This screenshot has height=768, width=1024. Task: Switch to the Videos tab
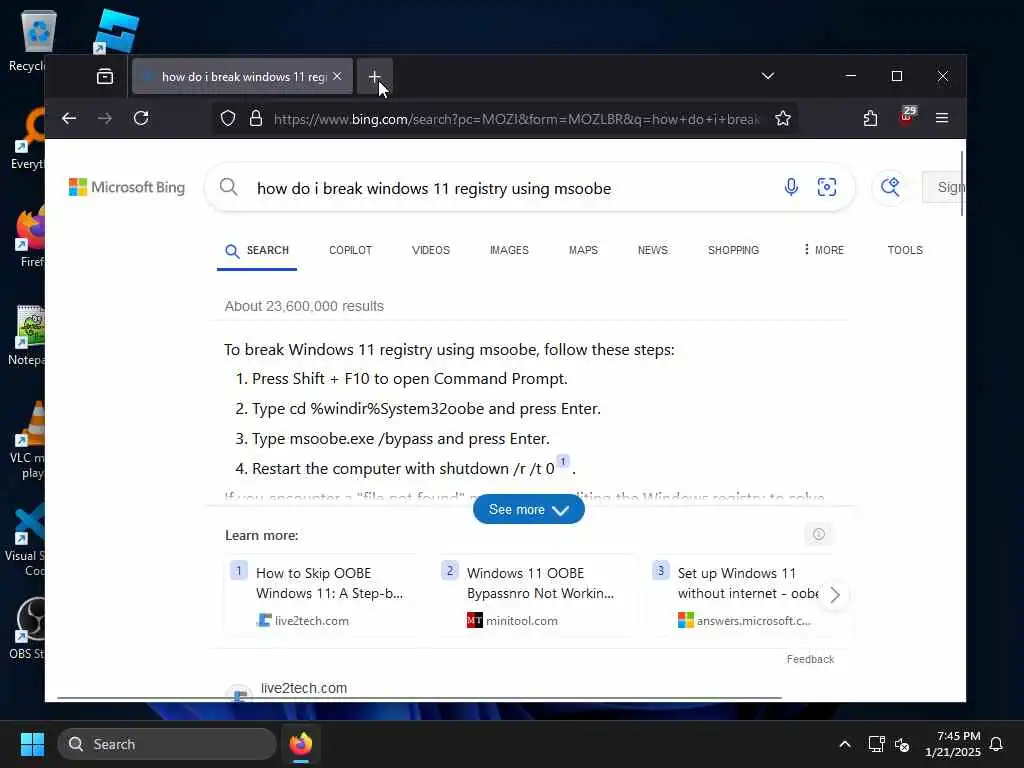click(430, 250)
